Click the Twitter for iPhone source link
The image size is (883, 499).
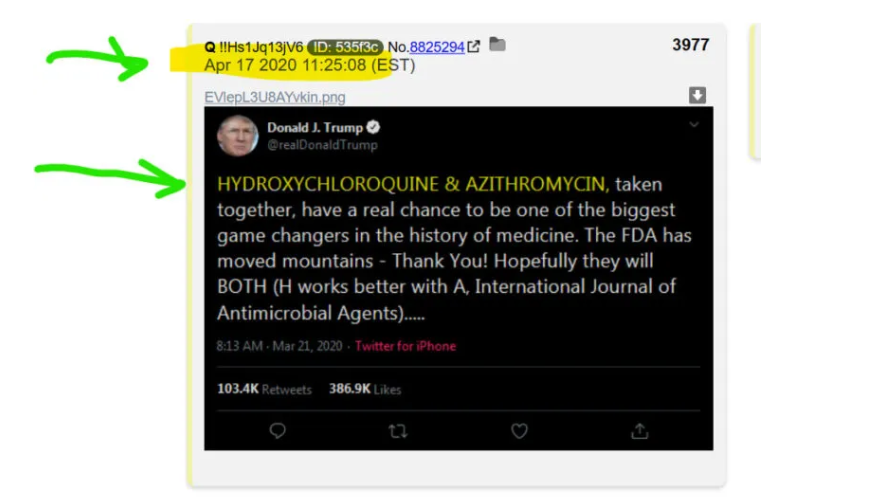pyautogui.click(x=405, y=346)
